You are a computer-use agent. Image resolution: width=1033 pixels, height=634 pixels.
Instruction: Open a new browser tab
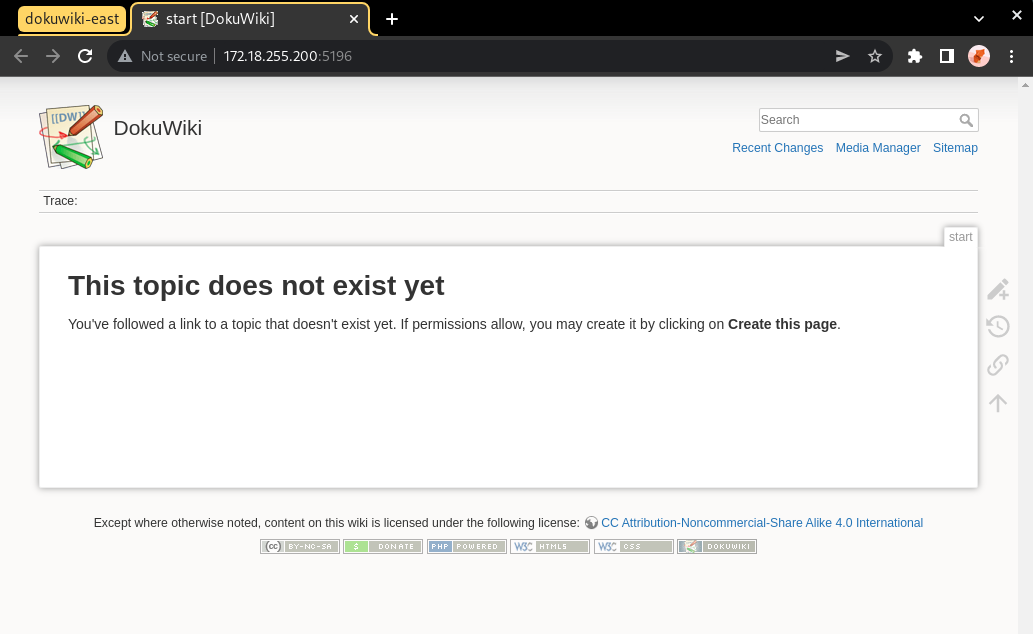pos(392,19)
